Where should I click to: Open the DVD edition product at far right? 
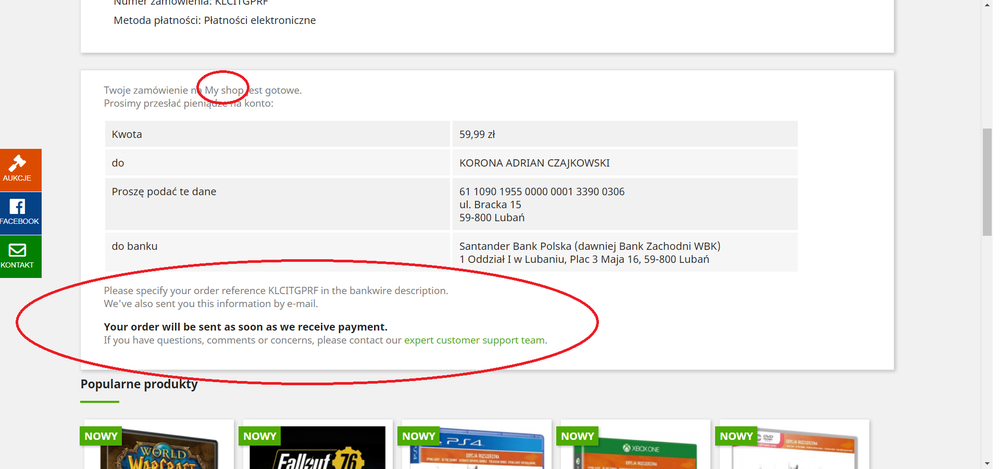click(794, 447)
